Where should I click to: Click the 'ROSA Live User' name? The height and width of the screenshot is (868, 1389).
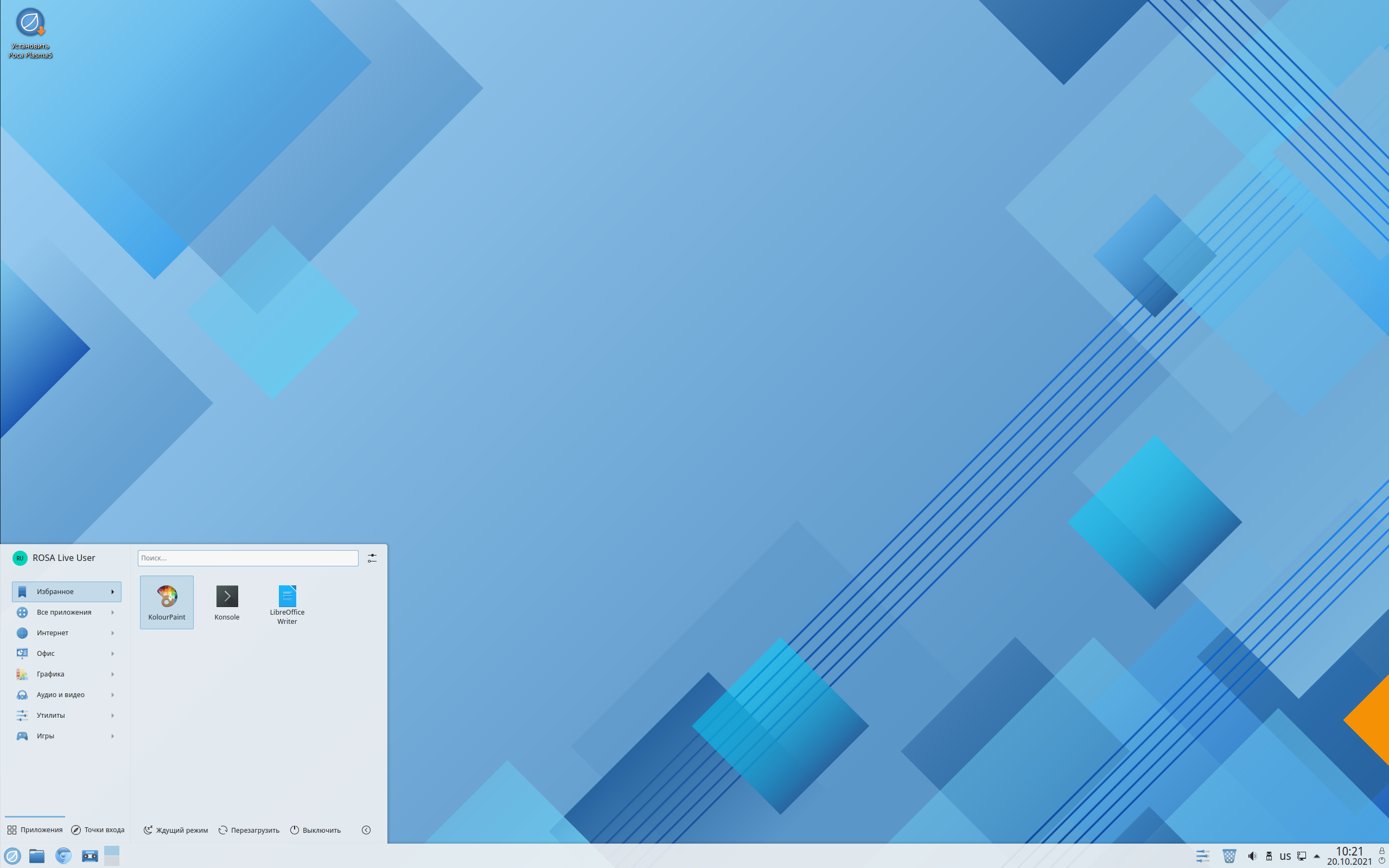coord(63,558)
